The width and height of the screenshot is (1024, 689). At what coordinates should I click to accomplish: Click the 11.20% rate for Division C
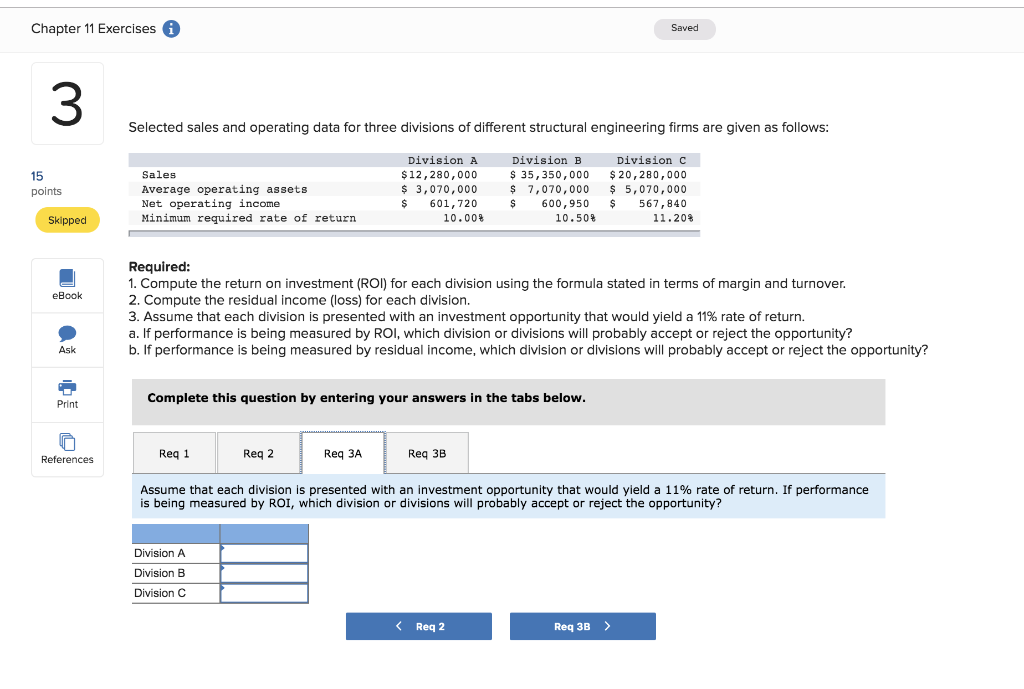[673, 218]
